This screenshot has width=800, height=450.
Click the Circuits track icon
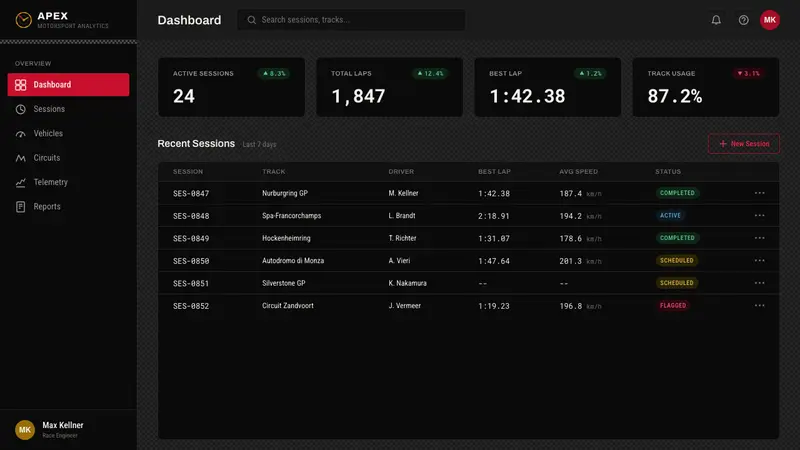tap(20, 158)
